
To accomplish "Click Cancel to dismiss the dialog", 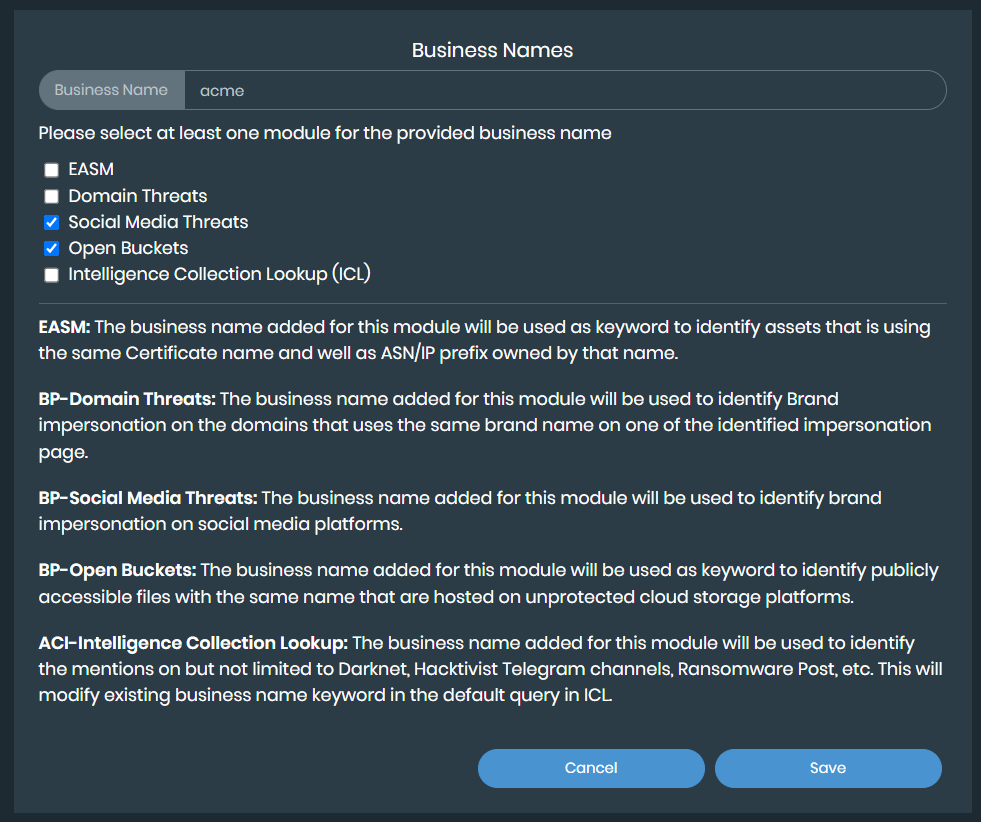I will point(590,768).
